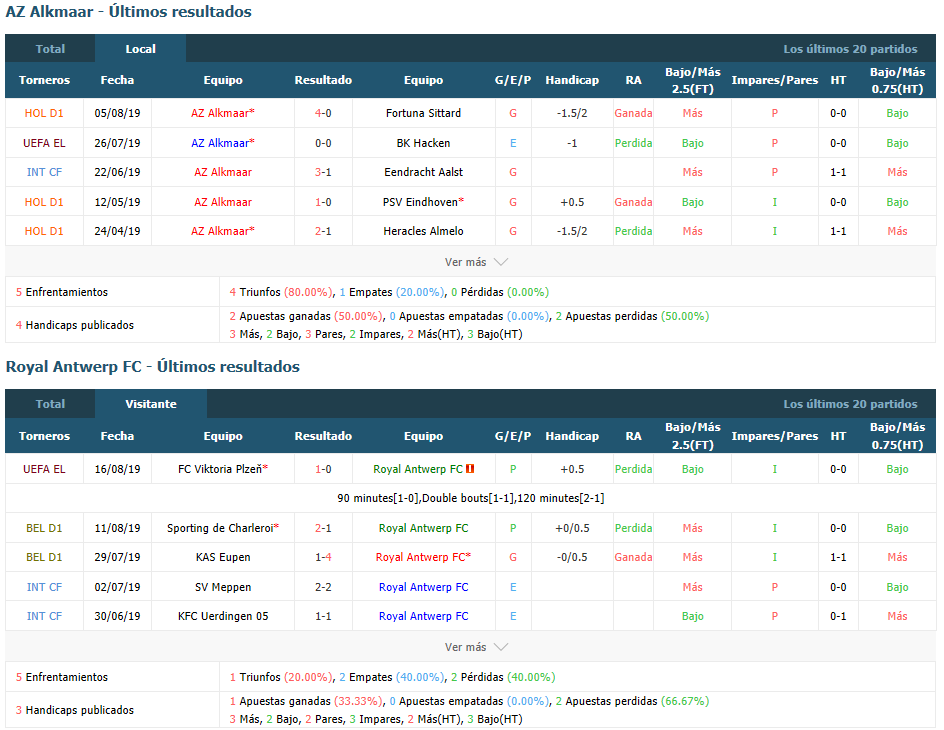Screen dimensions: 944x730
Task: Click INT CF tournament in the 22/06/19 row
Action: tap(44, 172)
